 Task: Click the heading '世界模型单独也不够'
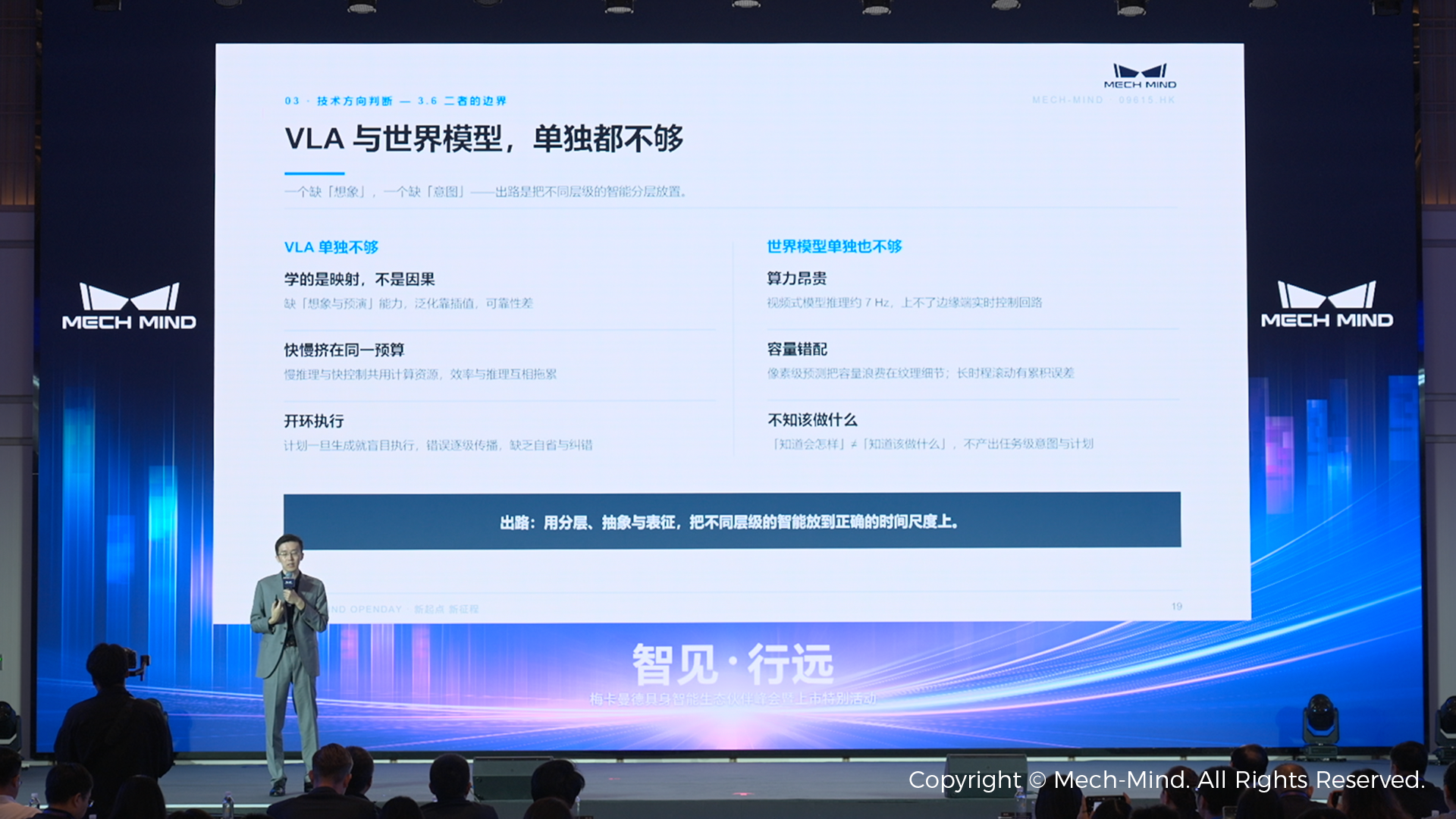tap(834, 246)
